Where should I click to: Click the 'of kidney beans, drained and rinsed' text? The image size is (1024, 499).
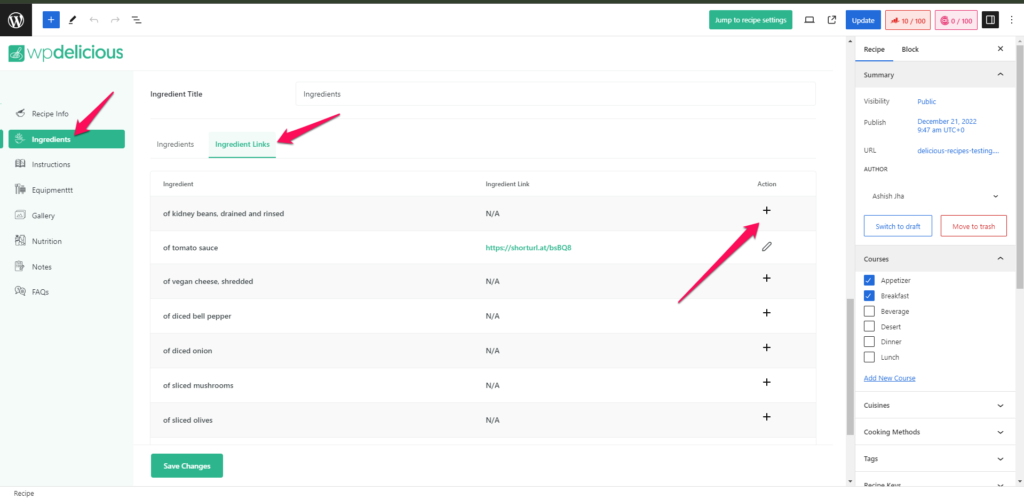click(223, 214)
